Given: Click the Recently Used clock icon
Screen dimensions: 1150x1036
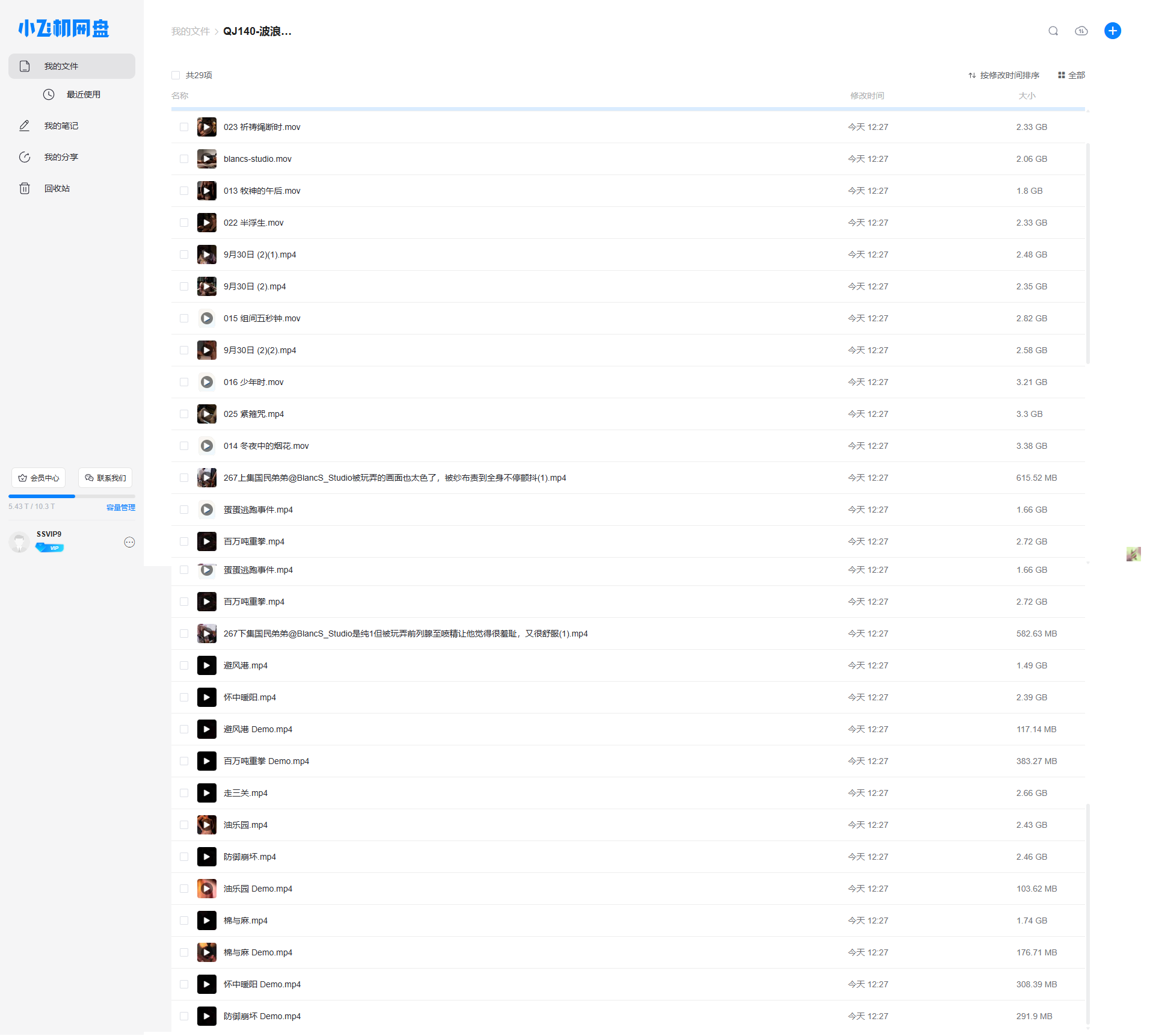Looking at the screenshot, I should [x=49, y=94].
